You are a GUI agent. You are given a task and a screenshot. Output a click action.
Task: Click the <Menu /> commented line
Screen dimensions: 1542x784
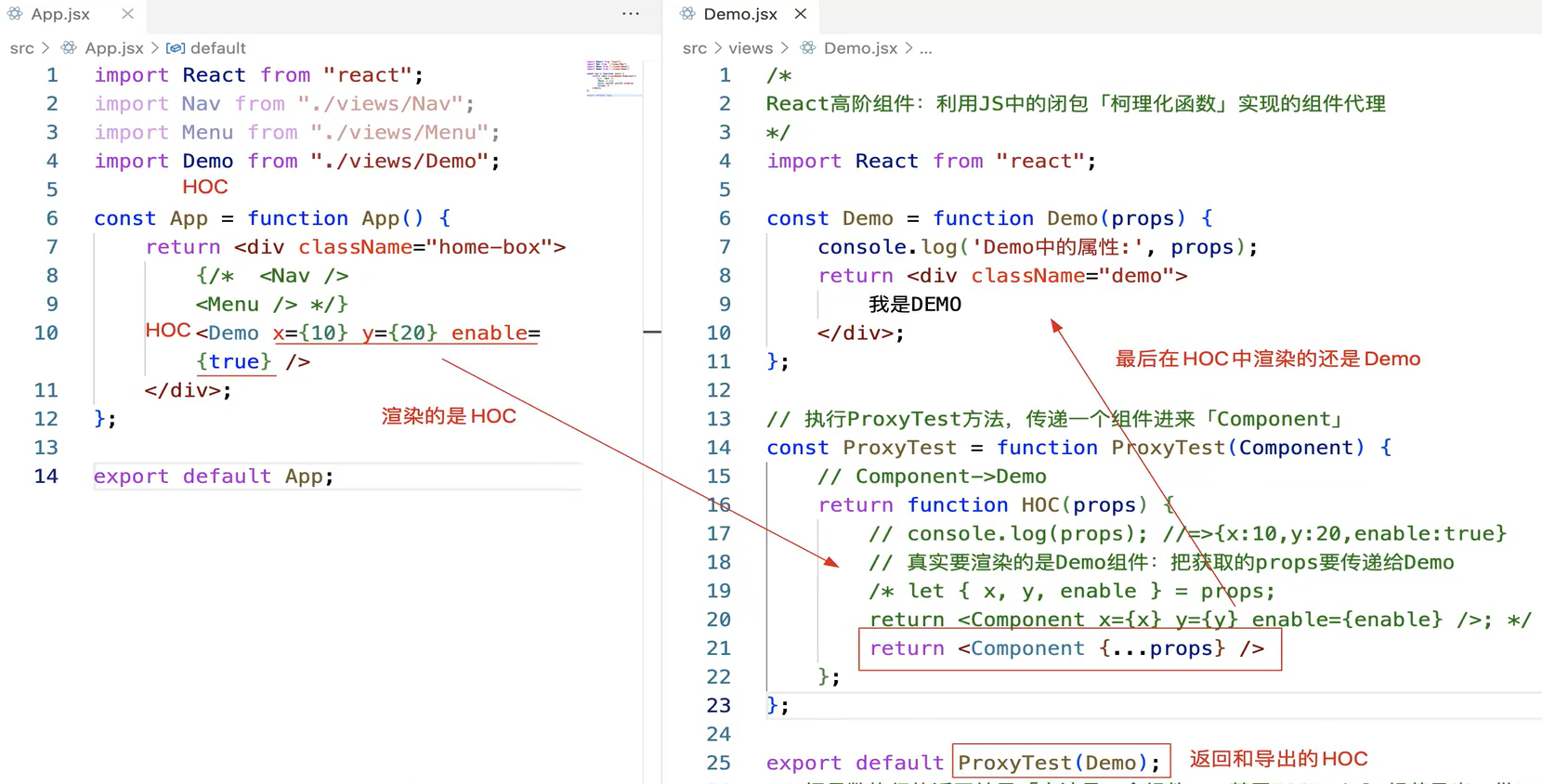pos(271,305)
